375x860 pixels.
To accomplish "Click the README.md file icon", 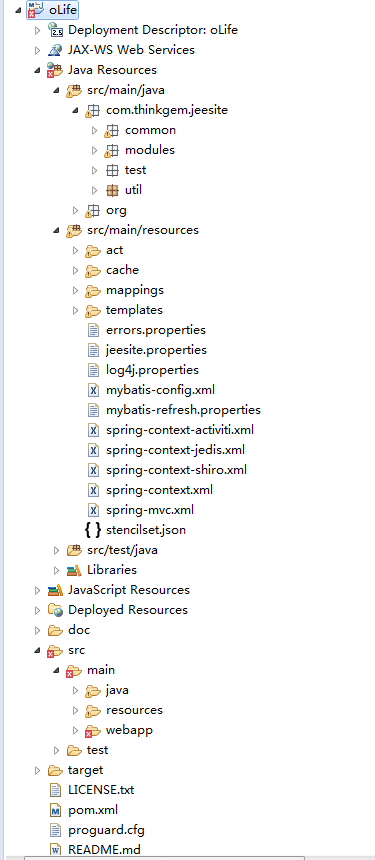I will point(55,850).
